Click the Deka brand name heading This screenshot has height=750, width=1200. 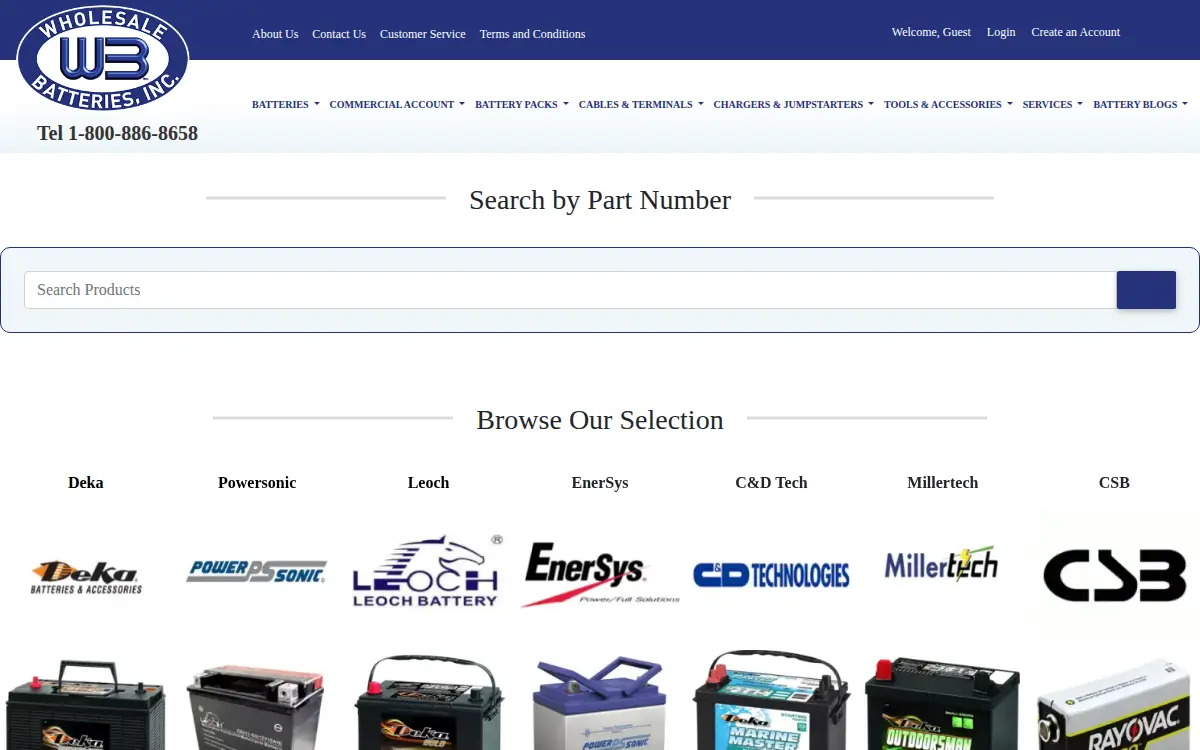[x=86, y=483]
